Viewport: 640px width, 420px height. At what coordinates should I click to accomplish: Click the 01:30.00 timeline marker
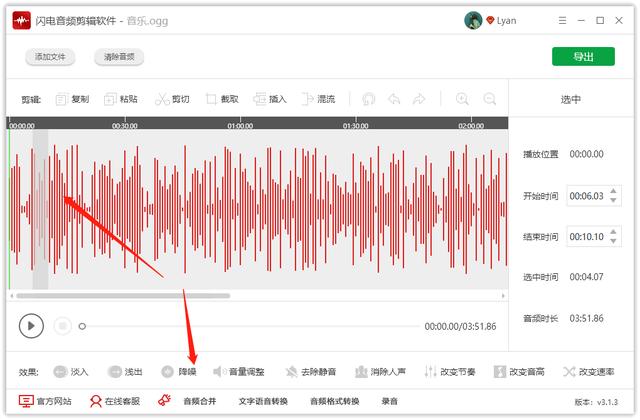(356, 126)
